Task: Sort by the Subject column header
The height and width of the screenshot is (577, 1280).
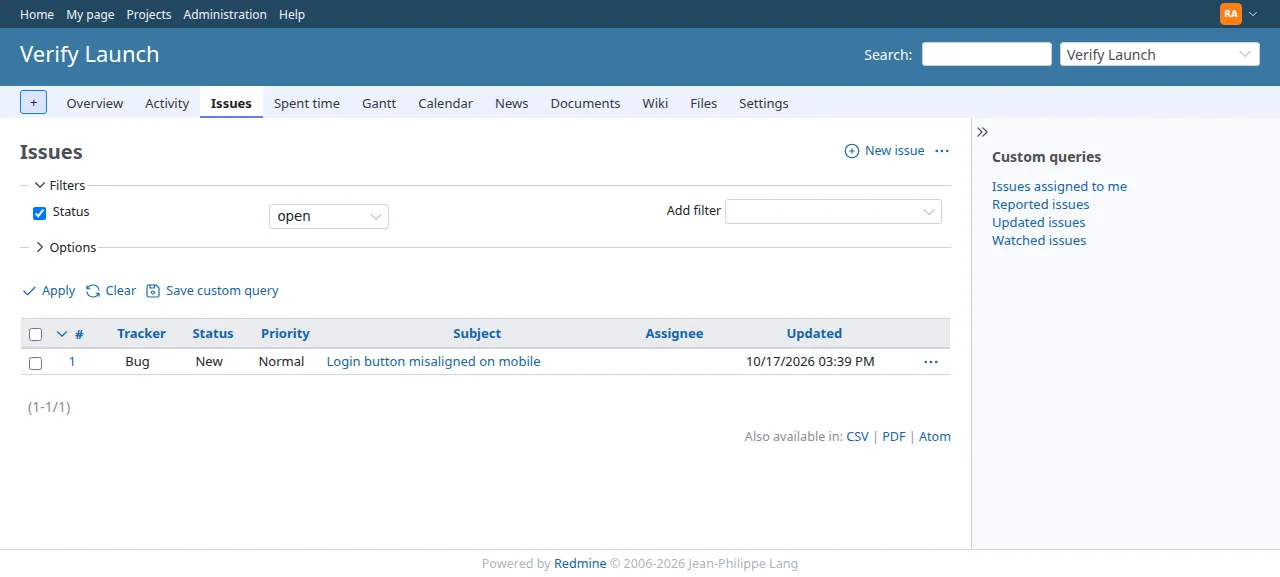Action: 477,334
